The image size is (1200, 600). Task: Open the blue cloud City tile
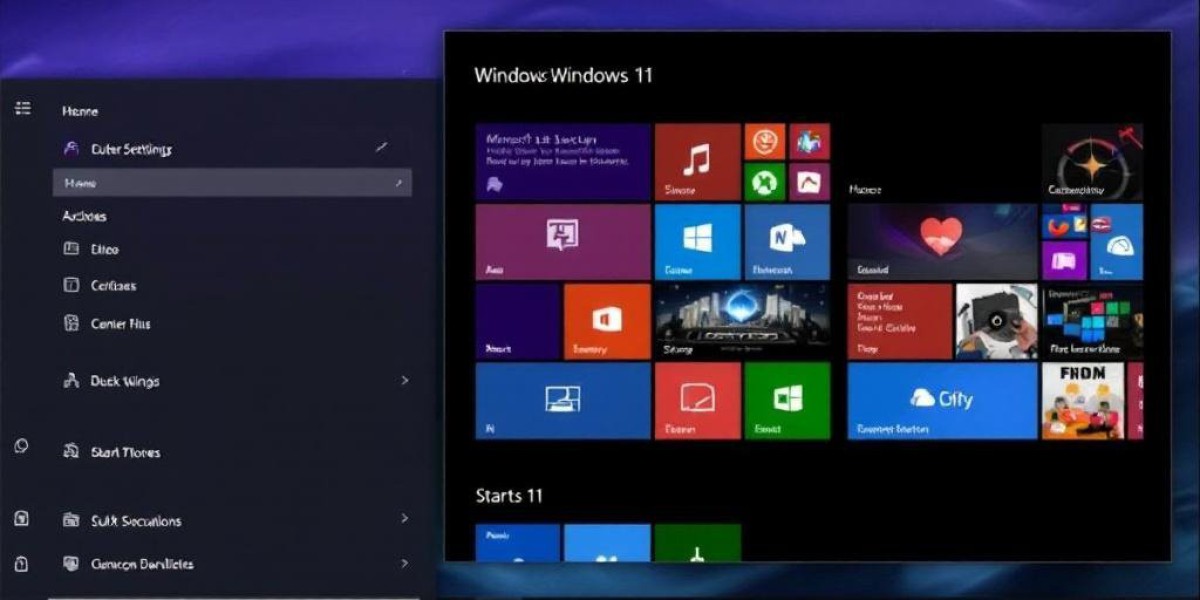click(x=943, y=400)
